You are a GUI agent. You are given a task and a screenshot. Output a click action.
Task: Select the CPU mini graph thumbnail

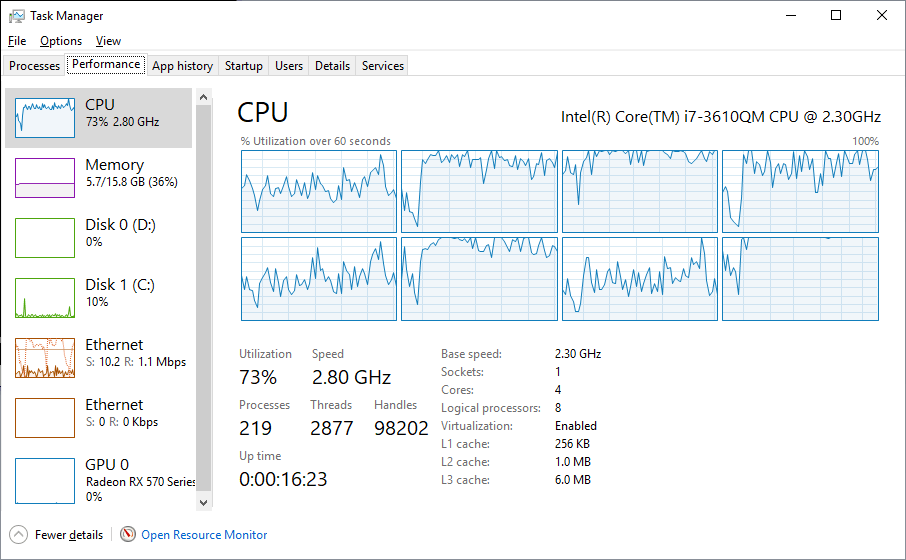(45, 118)
